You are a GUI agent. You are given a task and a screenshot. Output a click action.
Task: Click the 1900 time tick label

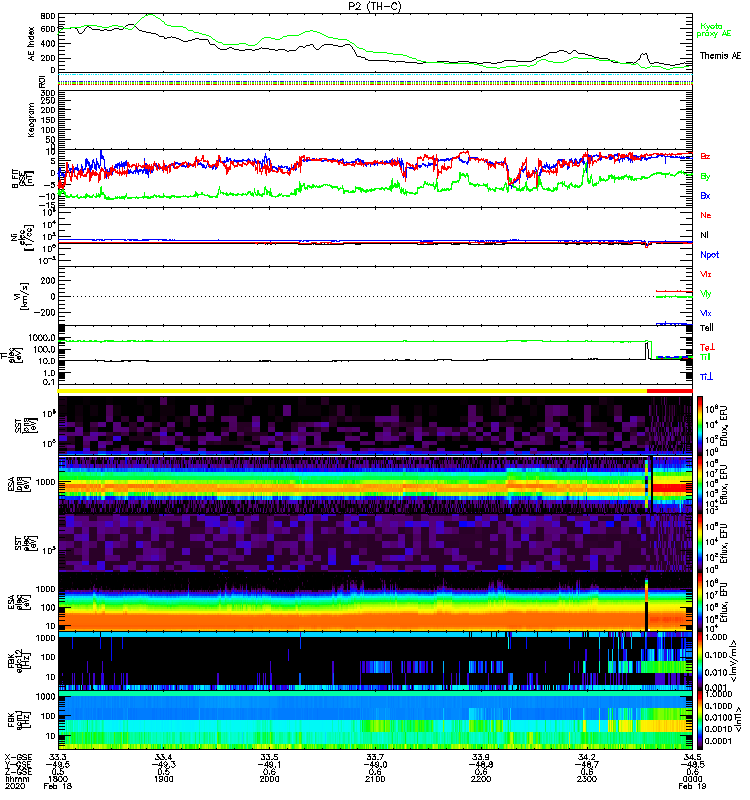click(x=163, y=779)
